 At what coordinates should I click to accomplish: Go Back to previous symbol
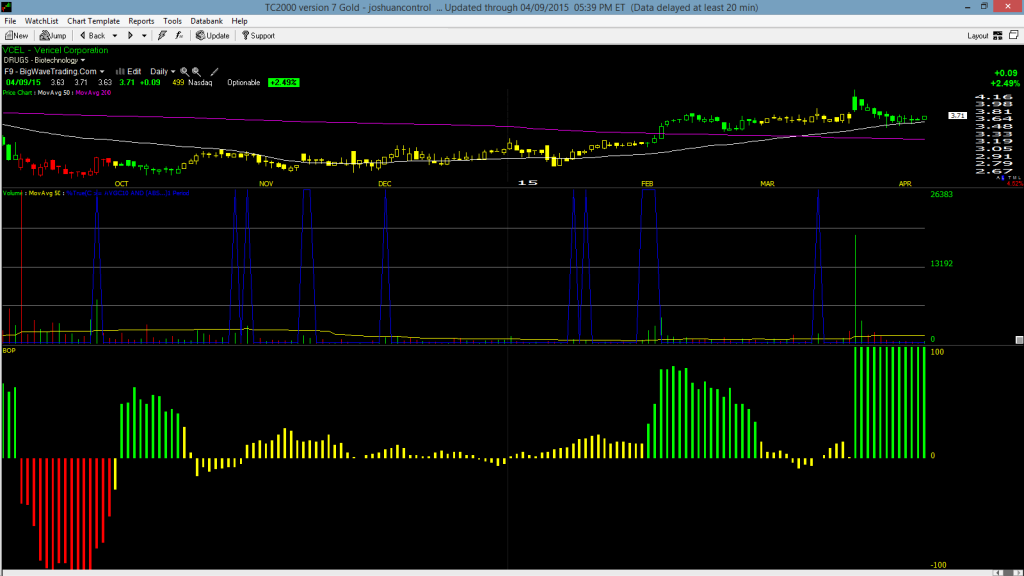point(92,36)
